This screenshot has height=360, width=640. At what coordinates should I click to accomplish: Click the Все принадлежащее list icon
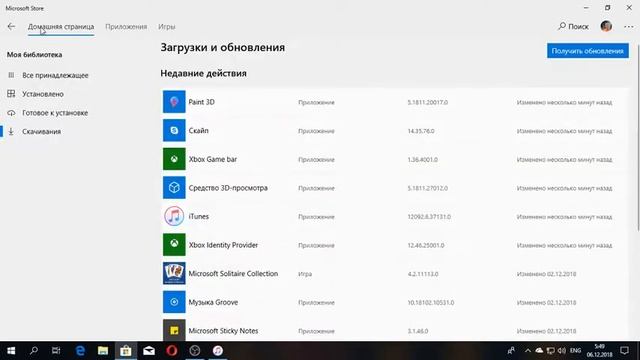[11, 75]
